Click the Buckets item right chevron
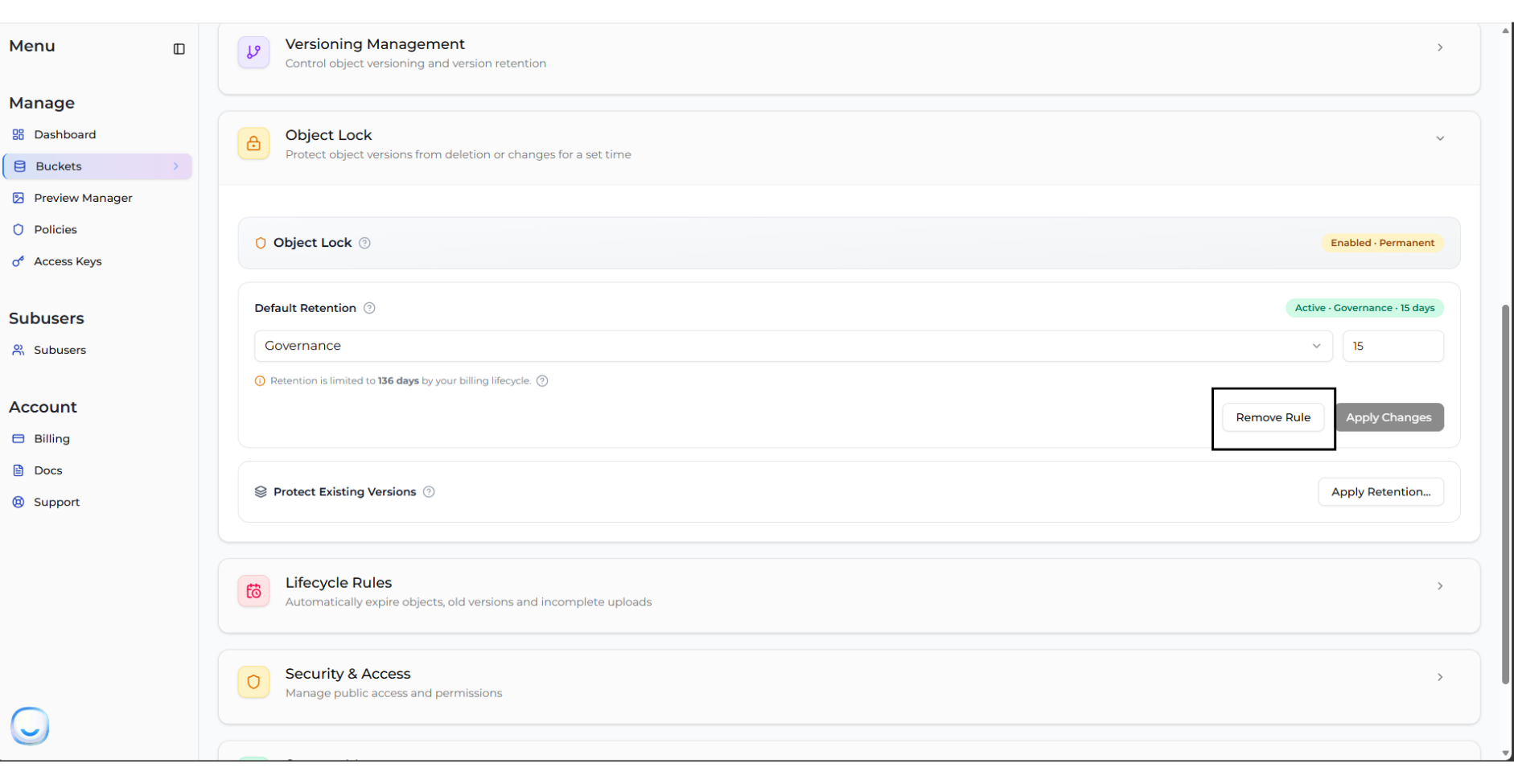The height and width of the screenshot is (784, 1514). pyautogui.click(x=175, y=166)
